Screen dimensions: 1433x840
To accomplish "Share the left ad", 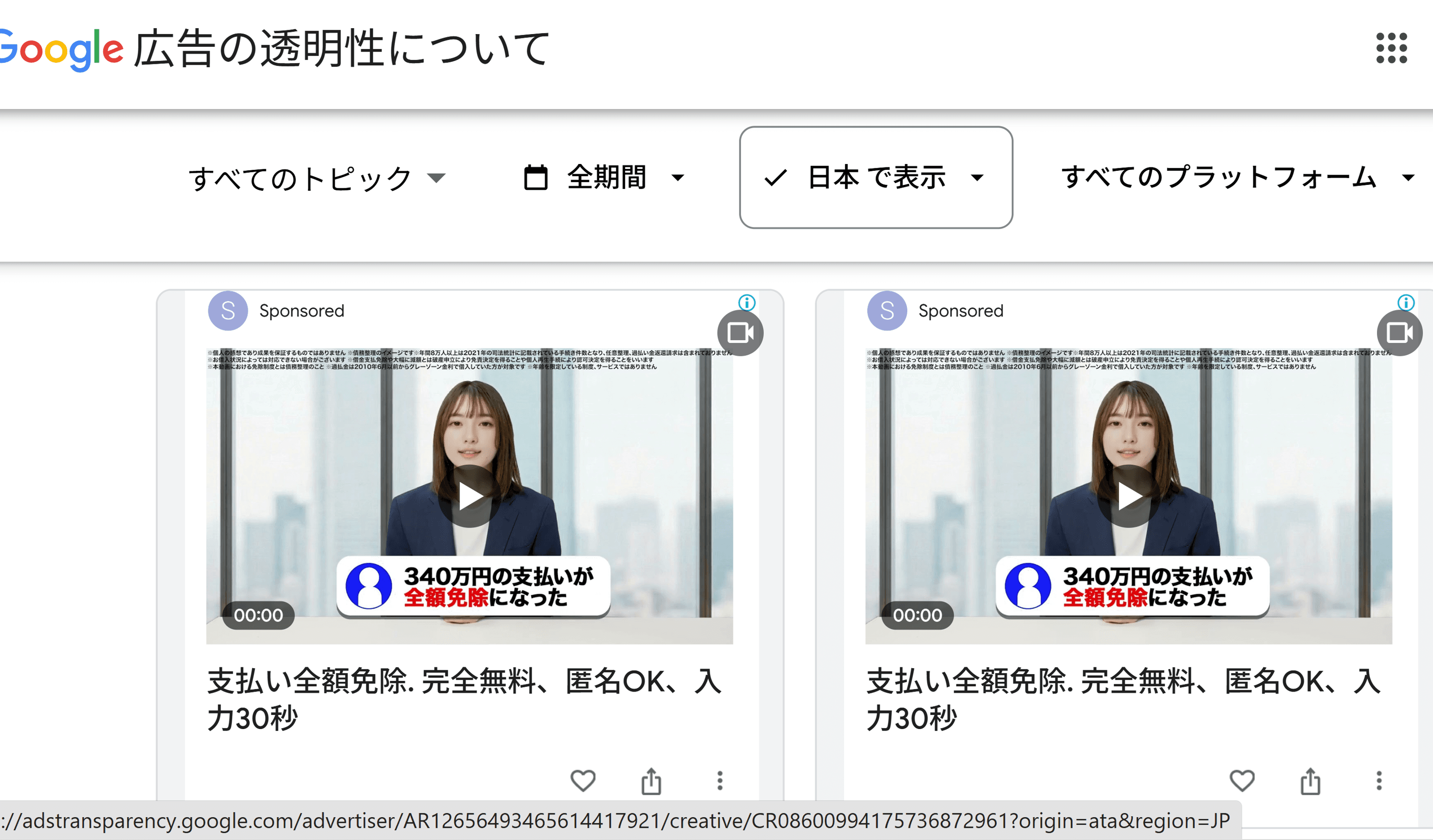I will [x=651, y=781].
